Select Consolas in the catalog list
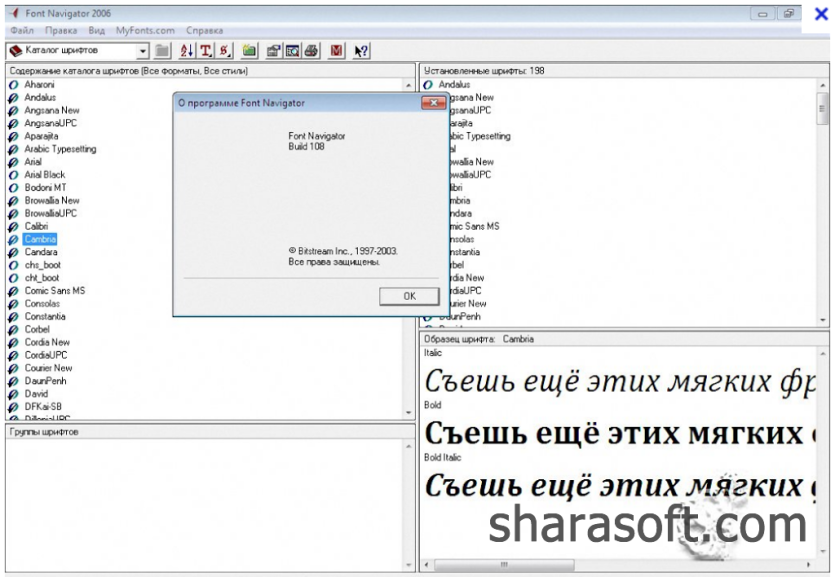Screen dimensions: 835x577 coord(42,304)
